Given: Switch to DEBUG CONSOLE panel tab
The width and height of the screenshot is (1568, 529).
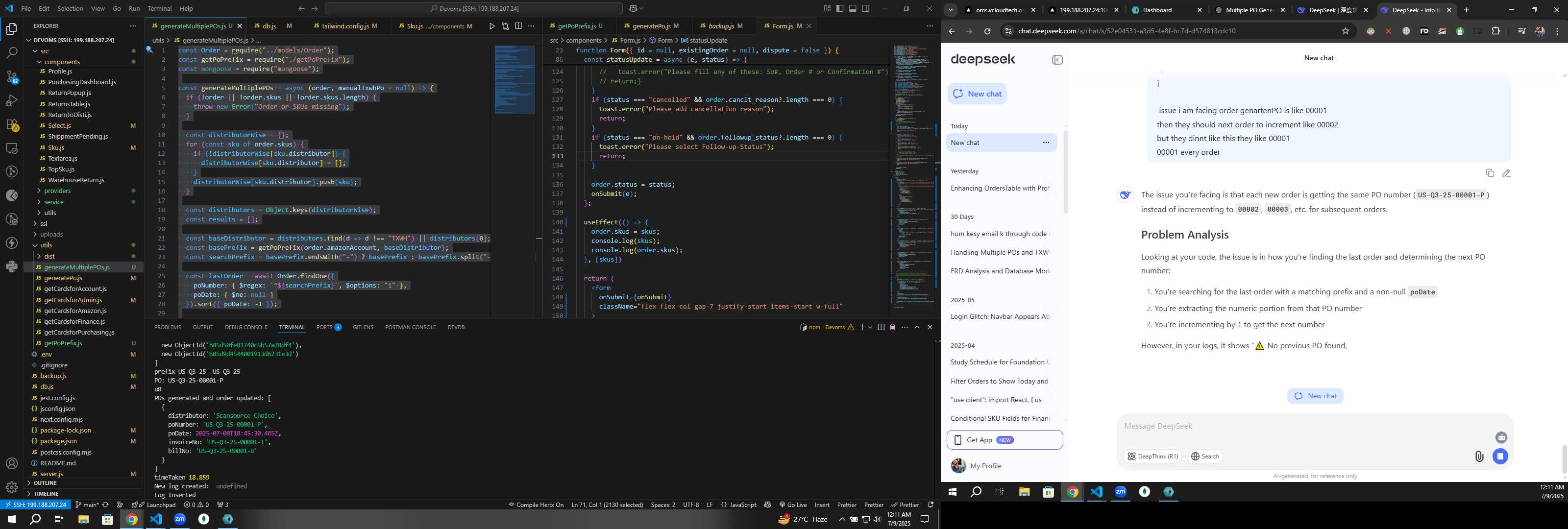Looking at the screenshot, I should click(246, 328).
